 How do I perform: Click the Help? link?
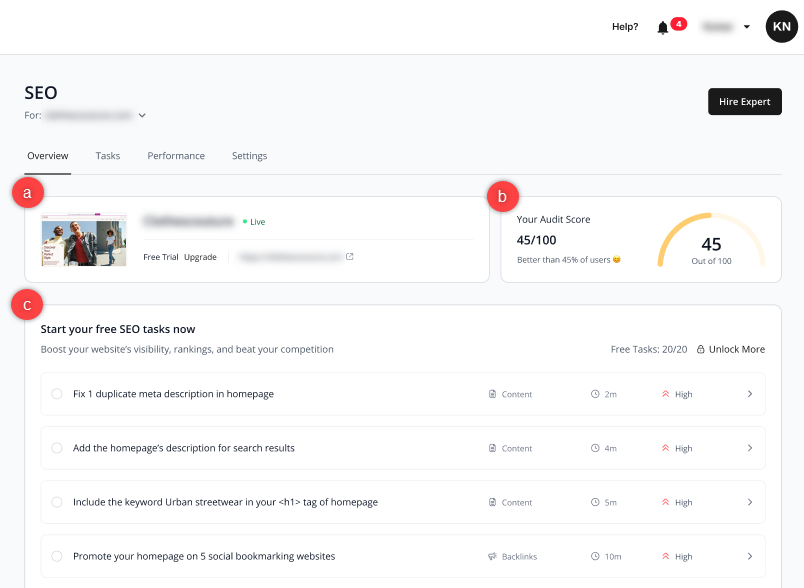(625, 27)
